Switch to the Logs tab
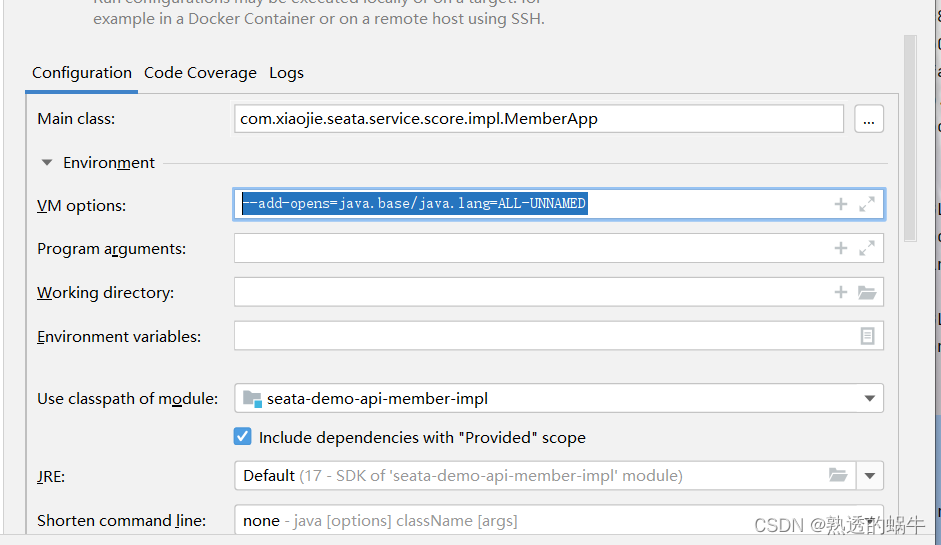 [x=286, y=73]
